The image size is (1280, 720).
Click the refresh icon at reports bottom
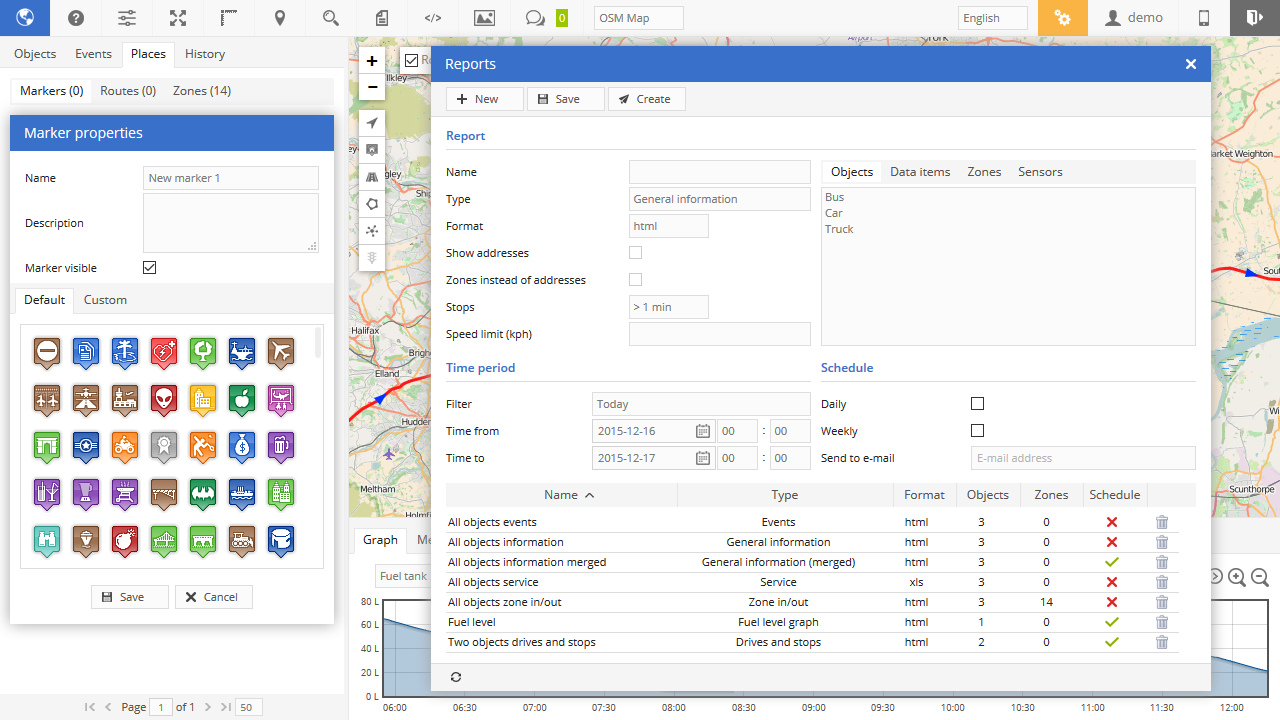coord(456,677)
